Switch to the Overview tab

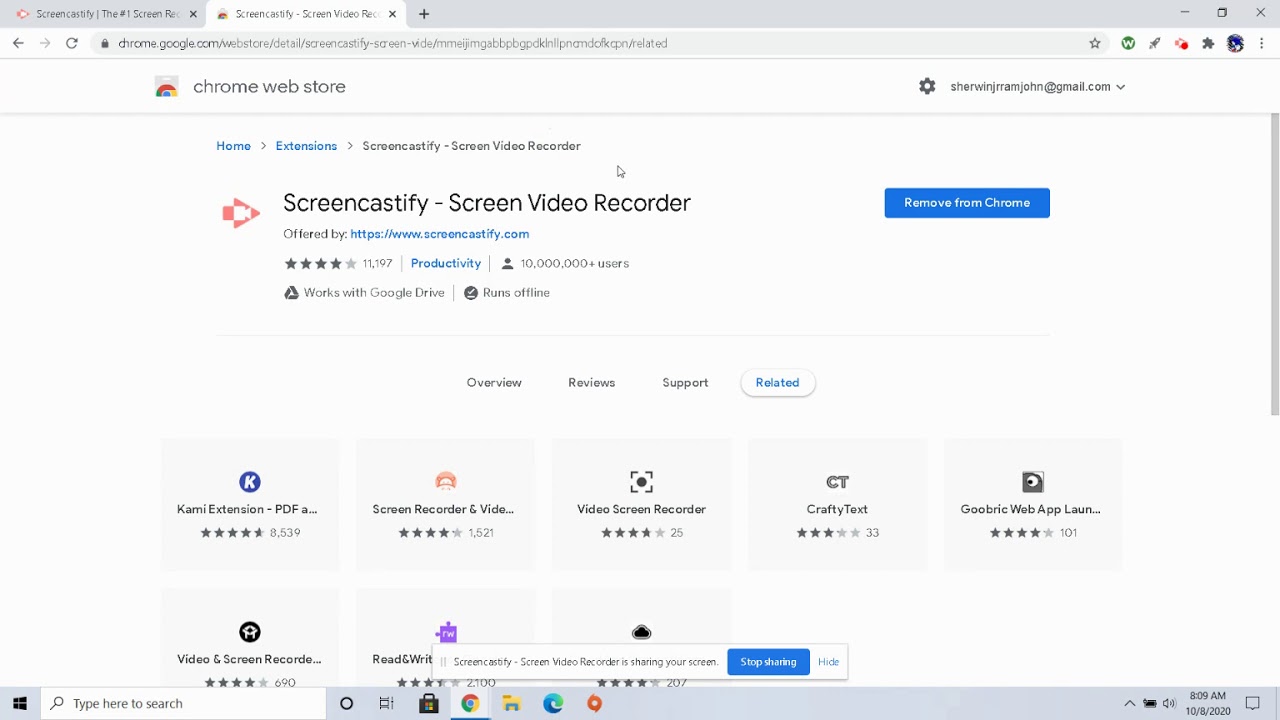click(494, 383)
